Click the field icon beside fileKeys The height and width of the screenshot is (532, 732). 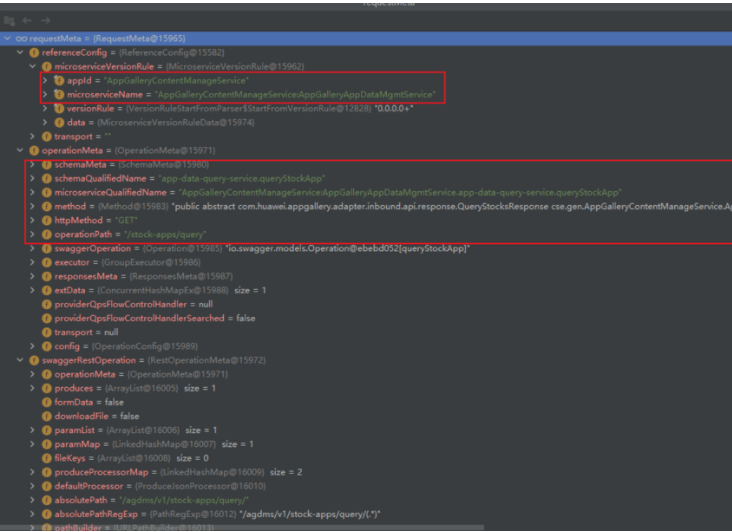[x=47, y=458]
